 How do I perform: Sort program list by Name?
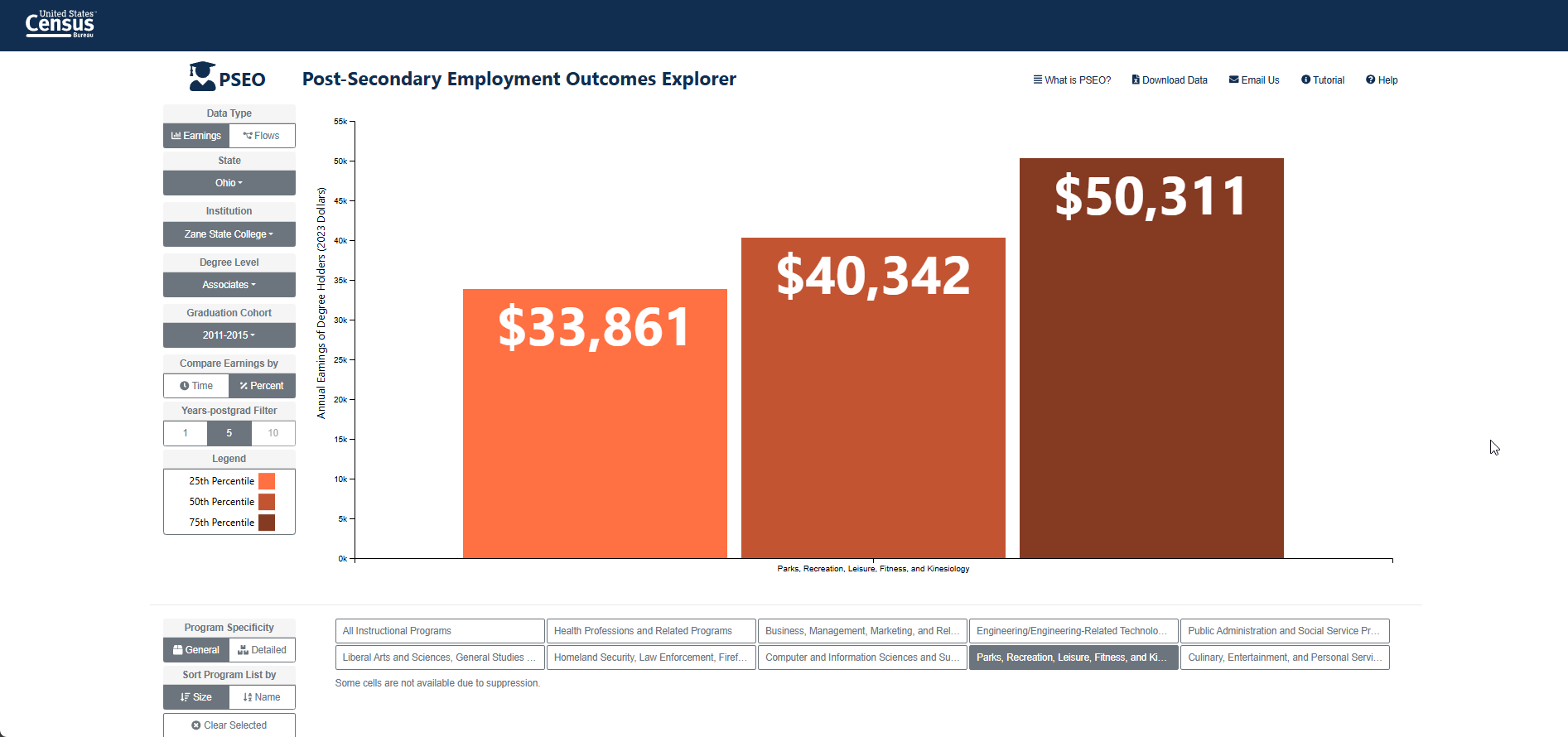click(x=262, y=697)
